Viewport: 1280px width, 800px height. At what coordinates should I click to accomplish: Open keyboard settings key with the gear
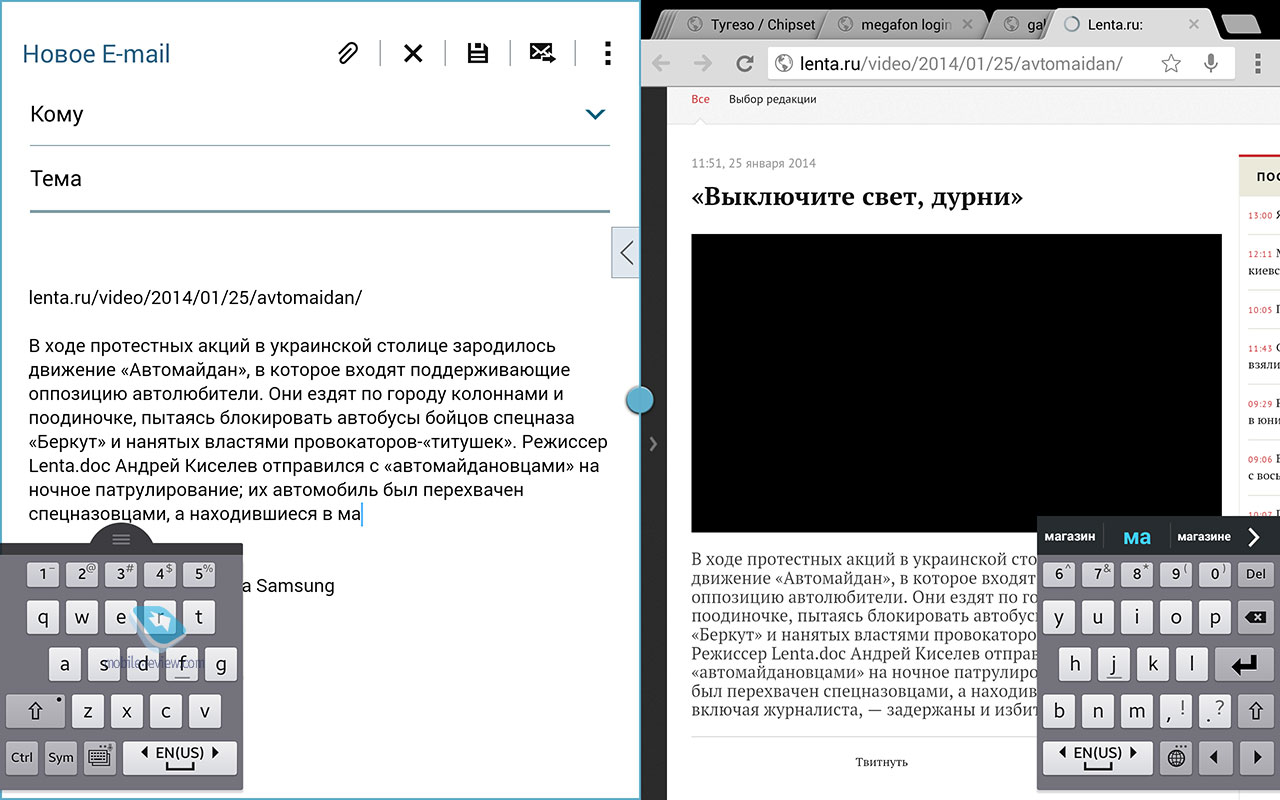pyautogui.click(x=99, y=757)
